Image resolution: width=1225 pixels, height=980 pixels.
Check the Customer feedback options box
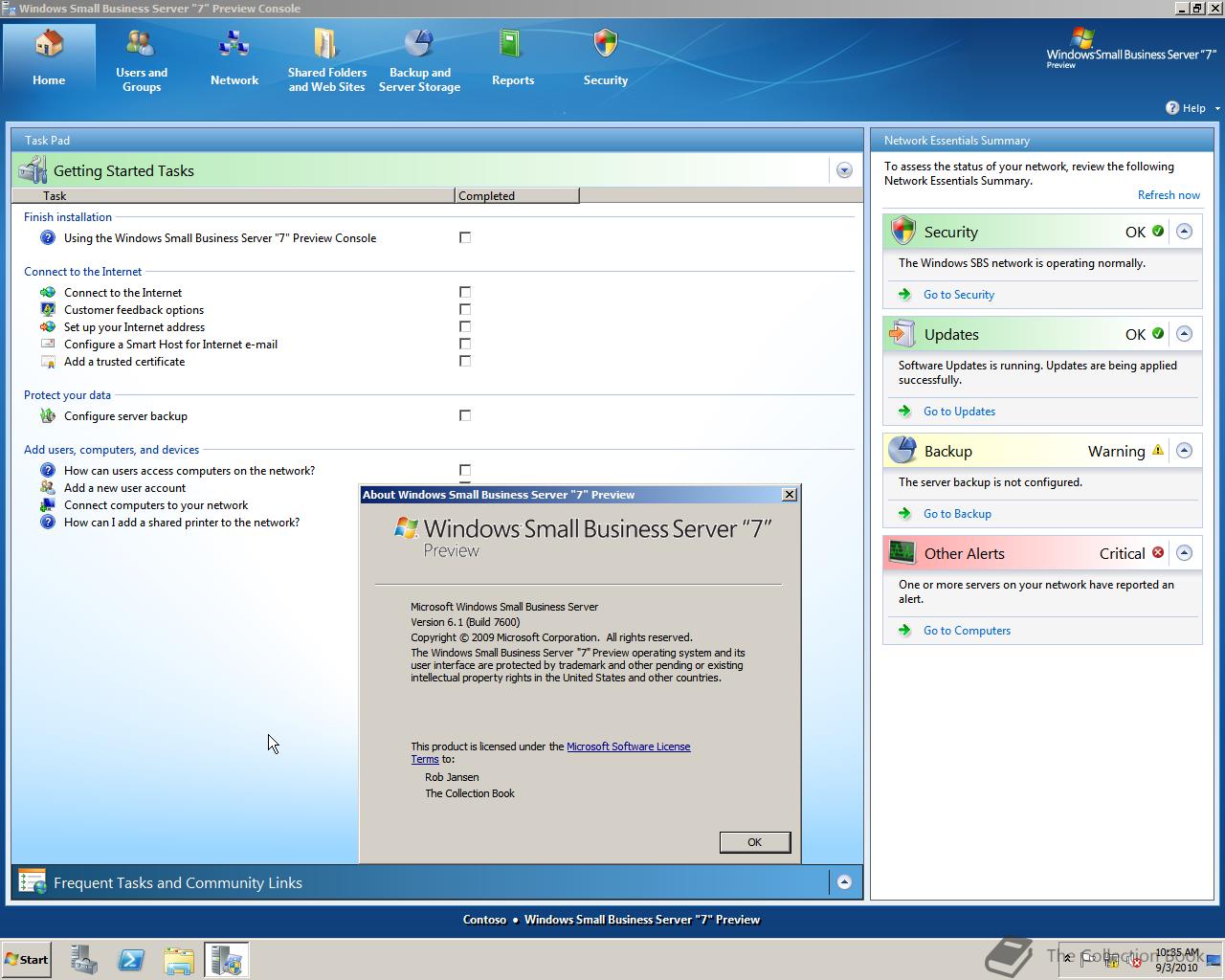[x=465, y=309]
